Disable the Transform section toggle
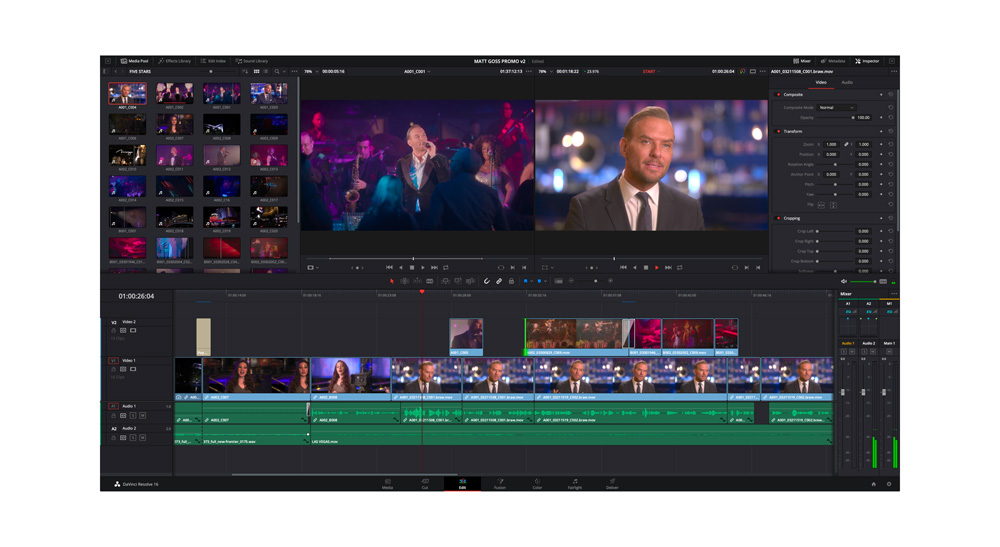Viewport: 1000px width, 547px height. pos(778,131)
